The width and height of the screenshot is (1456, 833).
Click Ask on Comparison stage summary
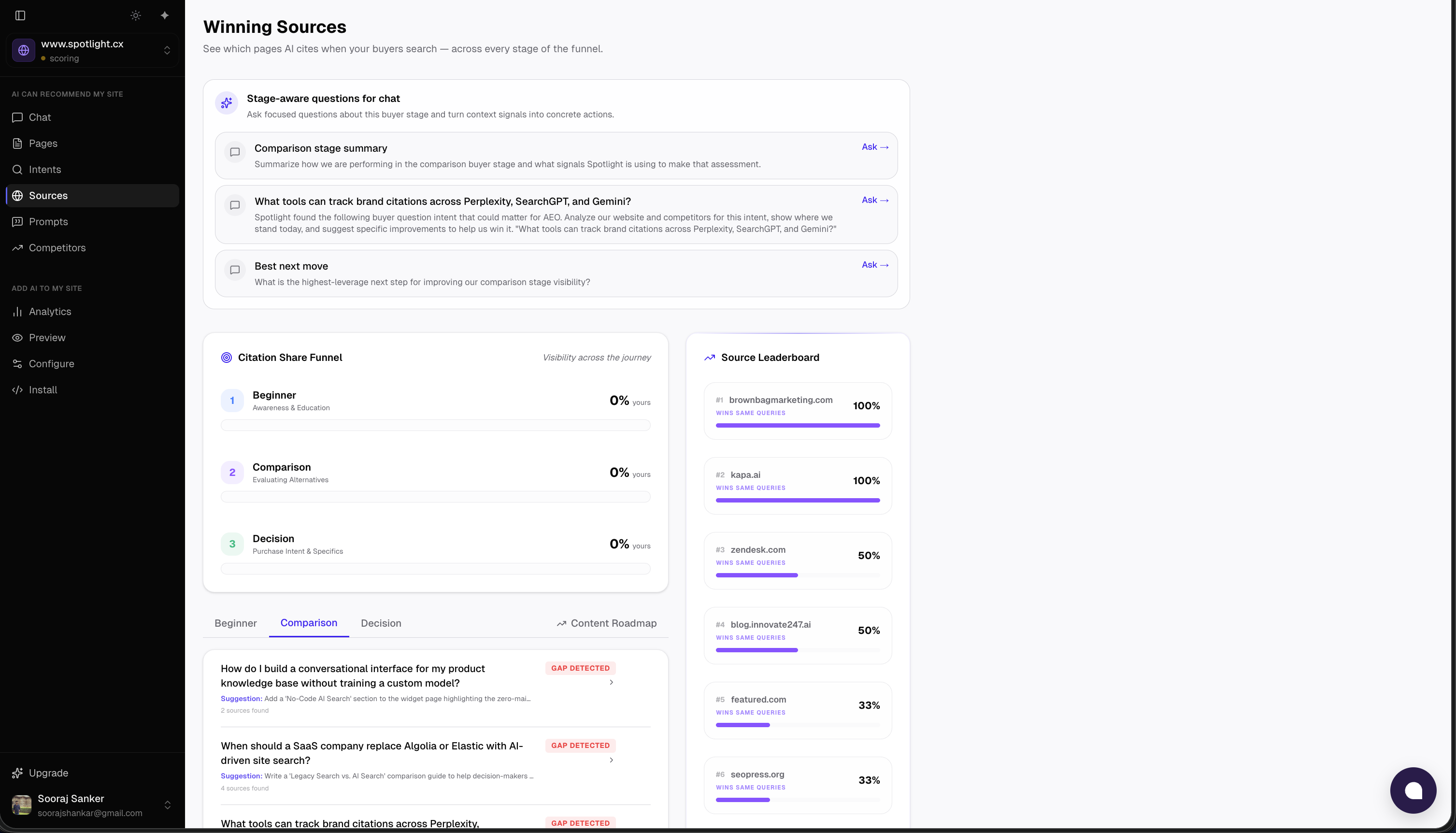tap(874, 147)
